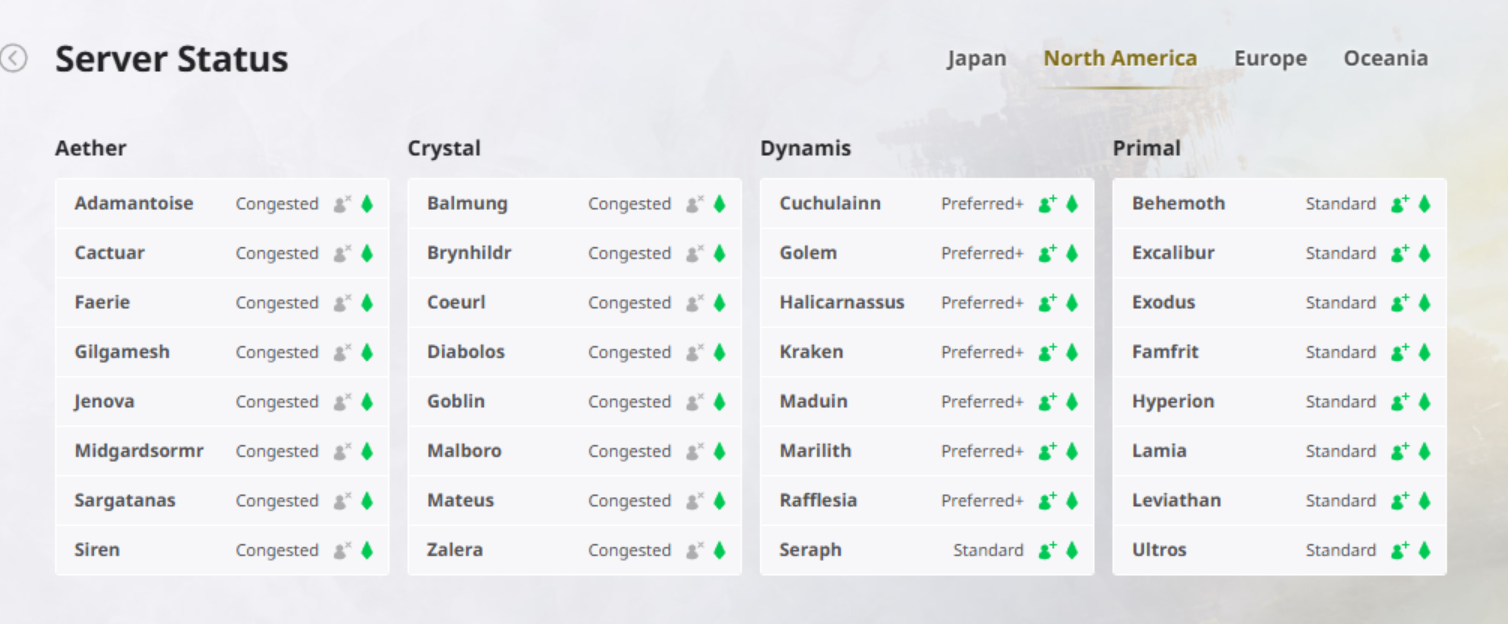Select the Ultros world name

coord(1159,550)
